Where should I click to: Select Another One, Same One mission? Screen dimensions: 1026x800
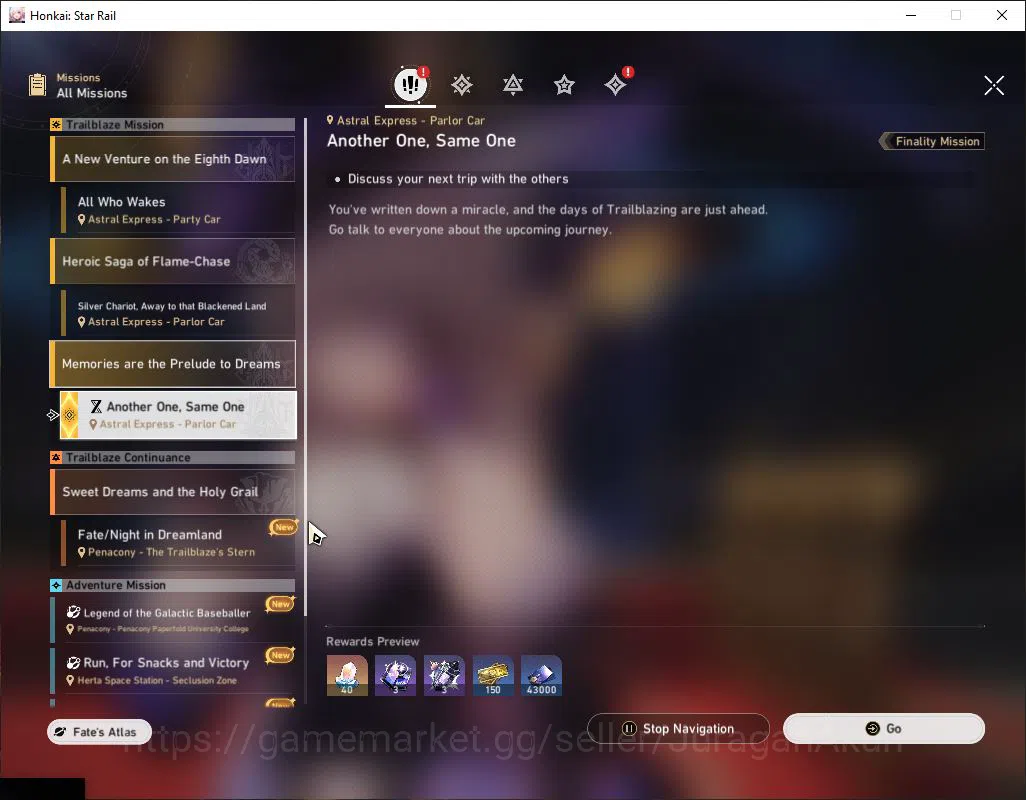point(178,415)
